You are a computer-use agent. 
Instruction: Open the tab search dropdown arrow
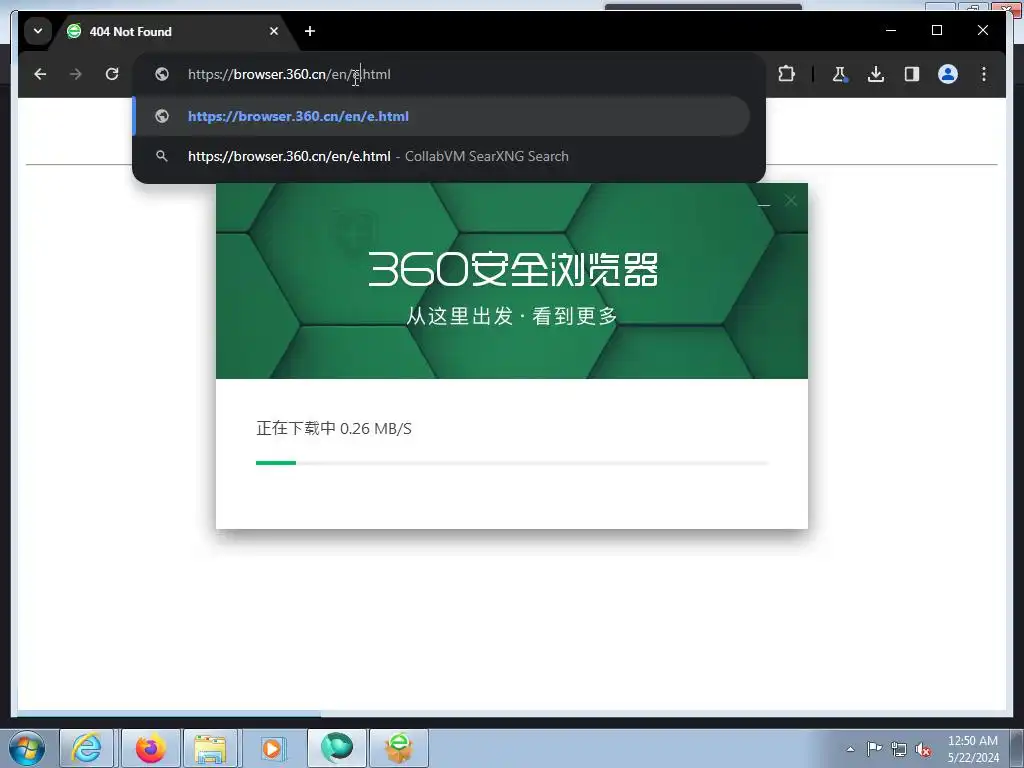tap(38, 31)
